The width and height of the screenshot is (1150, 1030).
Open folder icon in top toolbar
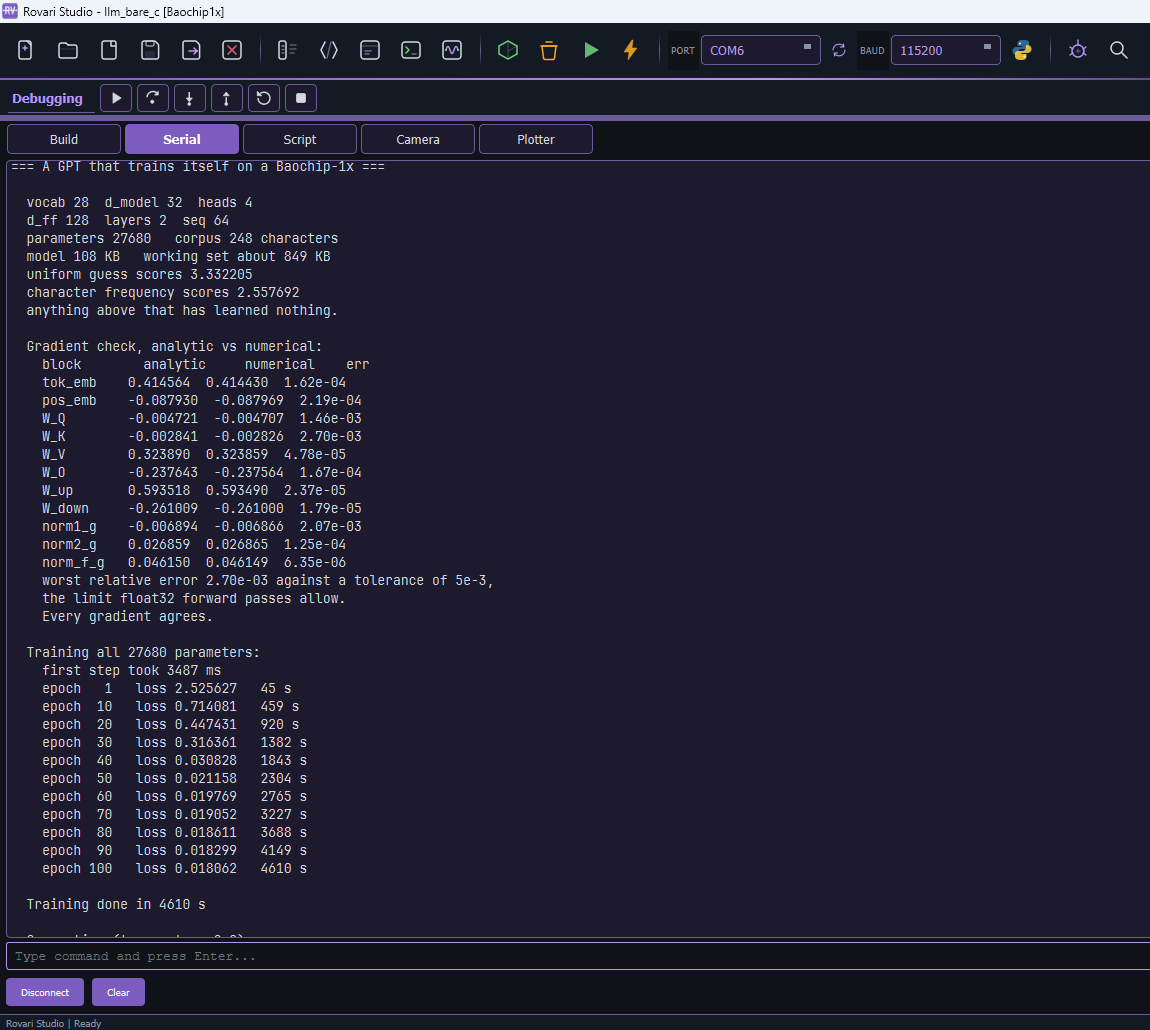pos(67,50)
